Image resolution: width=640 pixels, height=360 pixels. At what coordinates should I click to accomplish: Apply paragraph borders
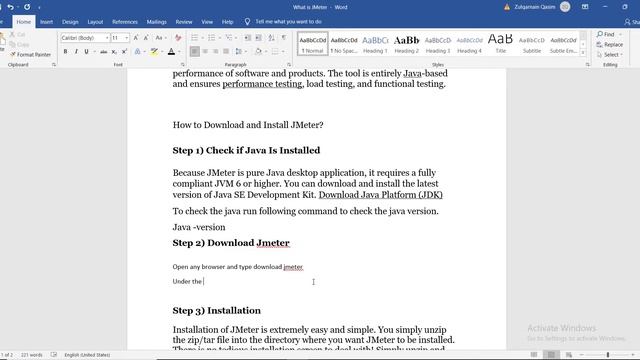coord(275,51)
